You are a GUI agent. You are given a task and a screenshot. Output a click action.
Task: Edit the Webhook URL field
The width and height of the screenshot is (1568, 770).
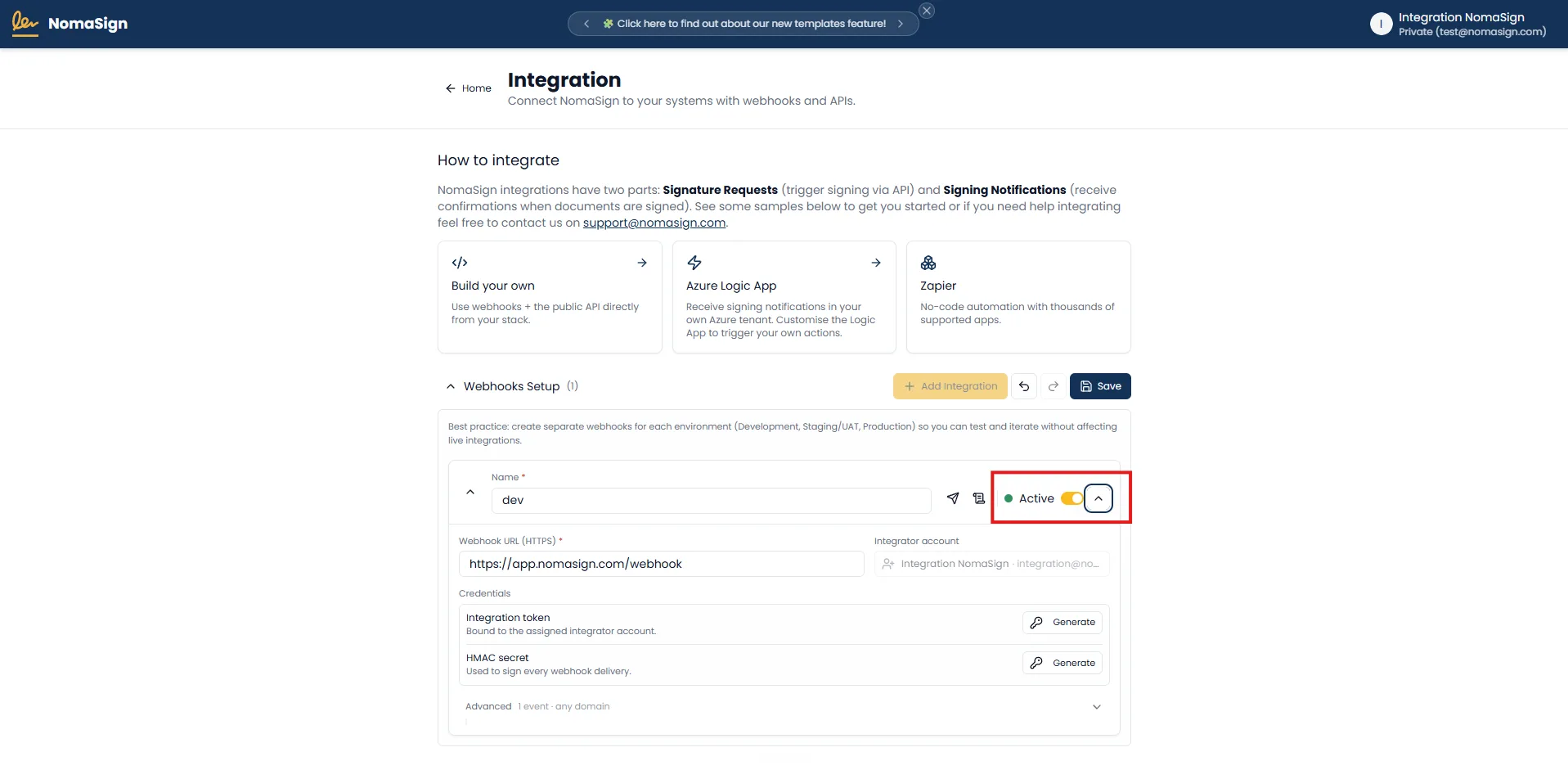point(661,564)
